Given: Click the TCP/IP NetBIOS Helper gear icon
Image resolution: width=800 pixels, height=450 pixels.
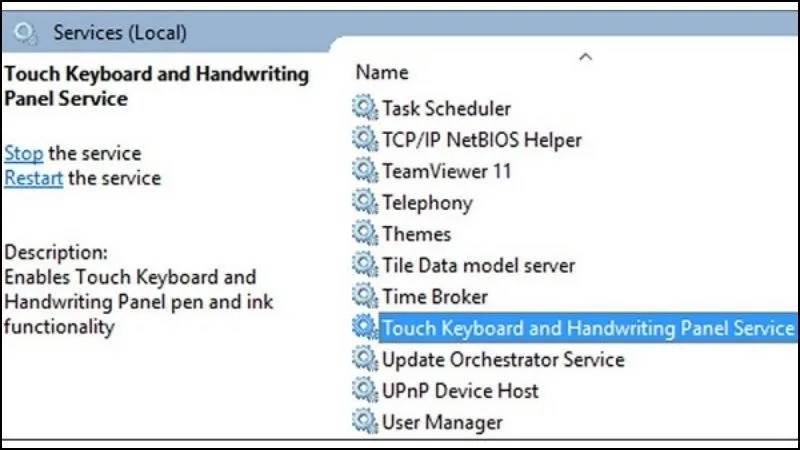Looking at the screenshot, I should [364, 139].
